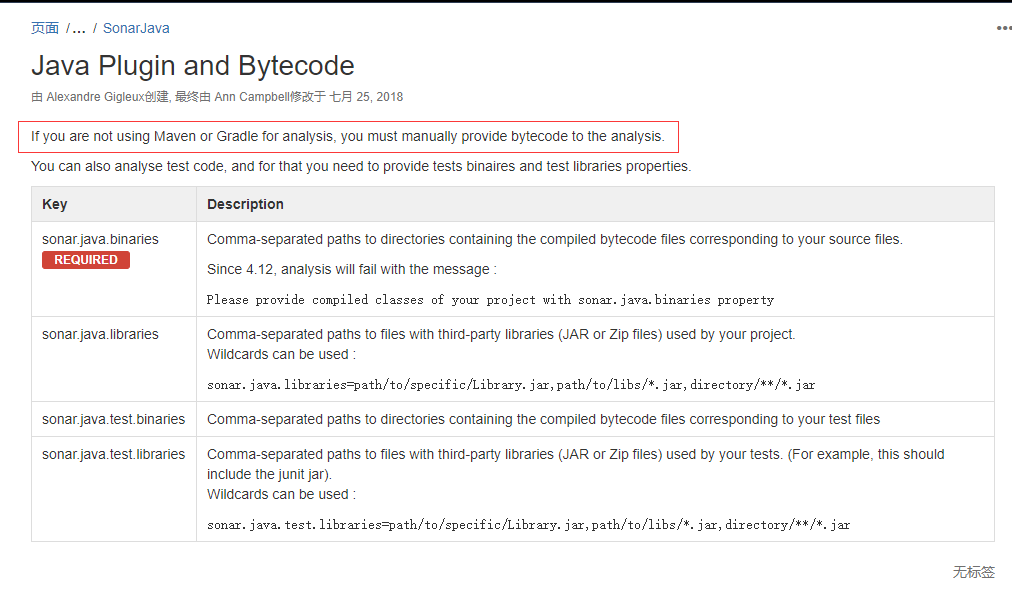Add labels via the 无标签 link
The image size is (1012, 589).
click(976, 572)
